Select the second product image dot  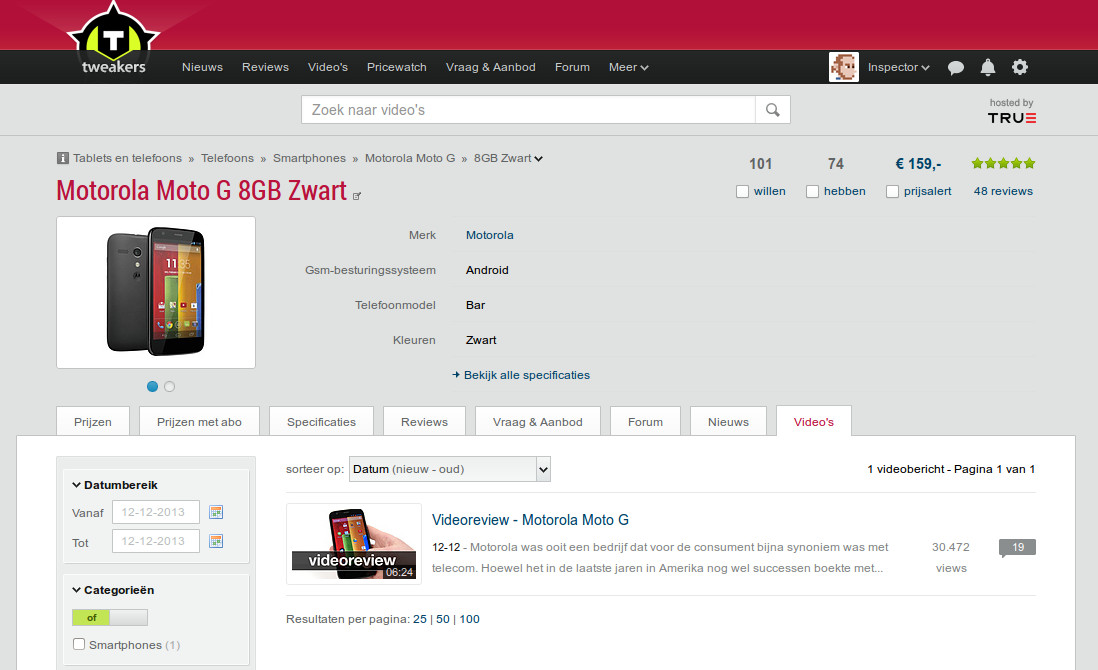169,386
